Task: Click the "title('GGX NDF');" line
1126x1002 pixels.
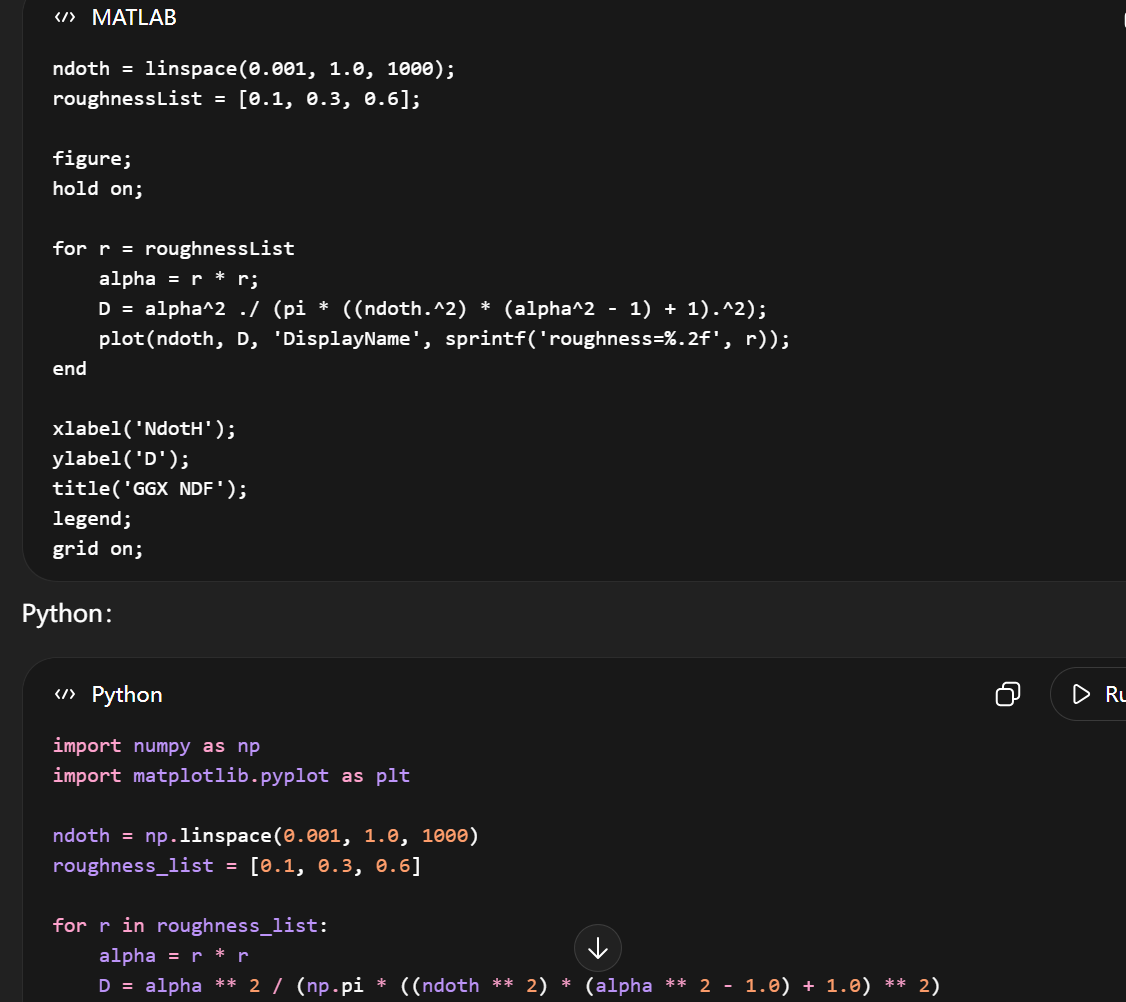Action: click(x=149, y=489)
